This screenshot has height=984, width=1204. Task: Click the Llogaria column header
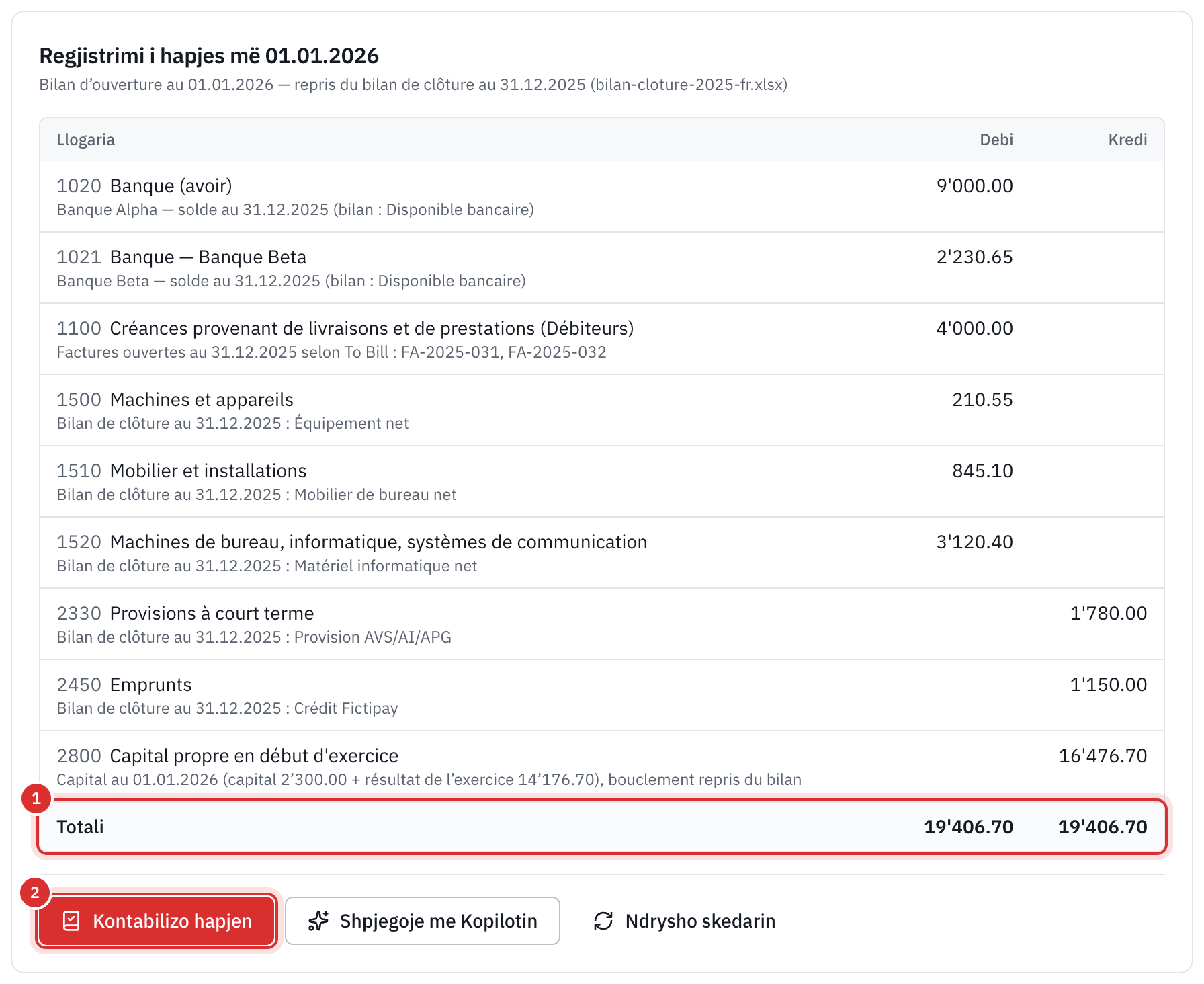tap(86, 140)
